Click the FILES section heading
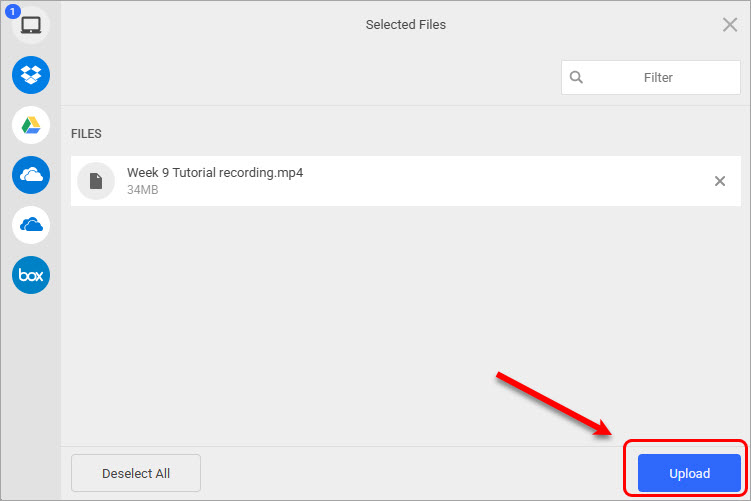751x501 pixels. click(x=86, y=134)
